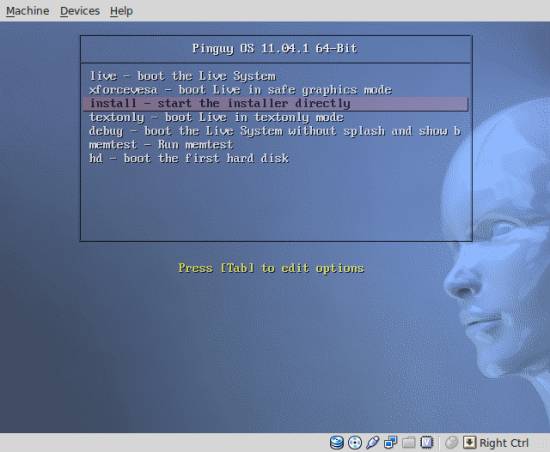The width and height of the screenshot is (550, 452).
Task: Click the network adapters status icon
Action: click(390, 443)
